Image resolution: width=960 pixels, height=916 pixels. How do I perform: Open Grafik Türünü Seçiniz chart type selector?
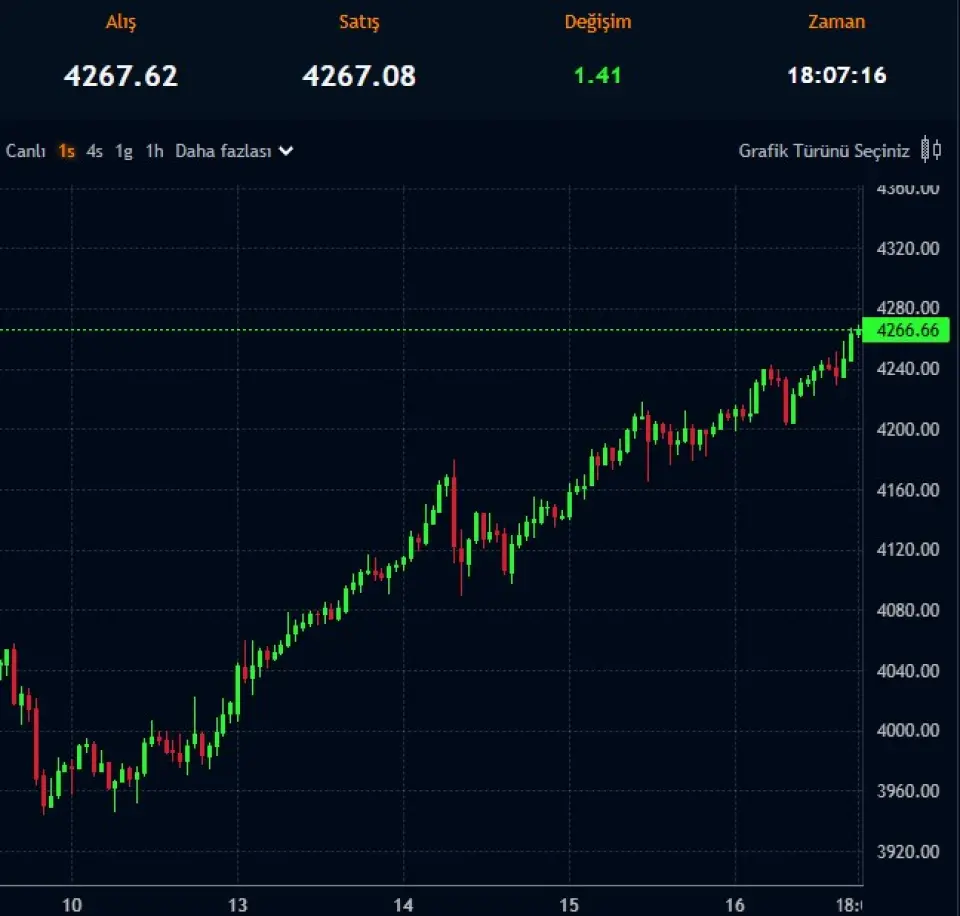point(824,151)
